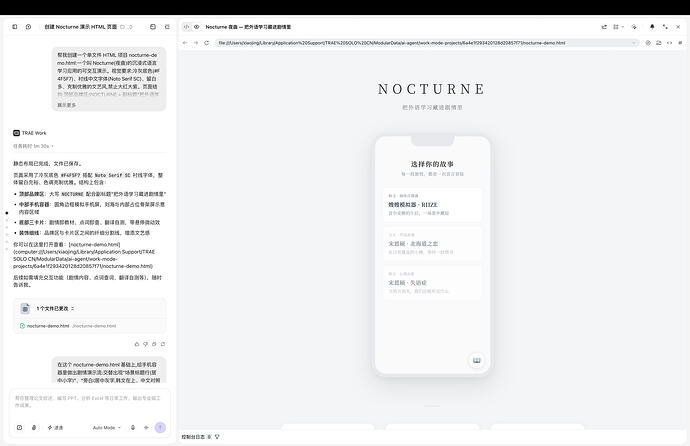The width and height of the screenshot is (690, 446).
Task: Toggle the left sidebar panel icon
Action: coord(15,27)
